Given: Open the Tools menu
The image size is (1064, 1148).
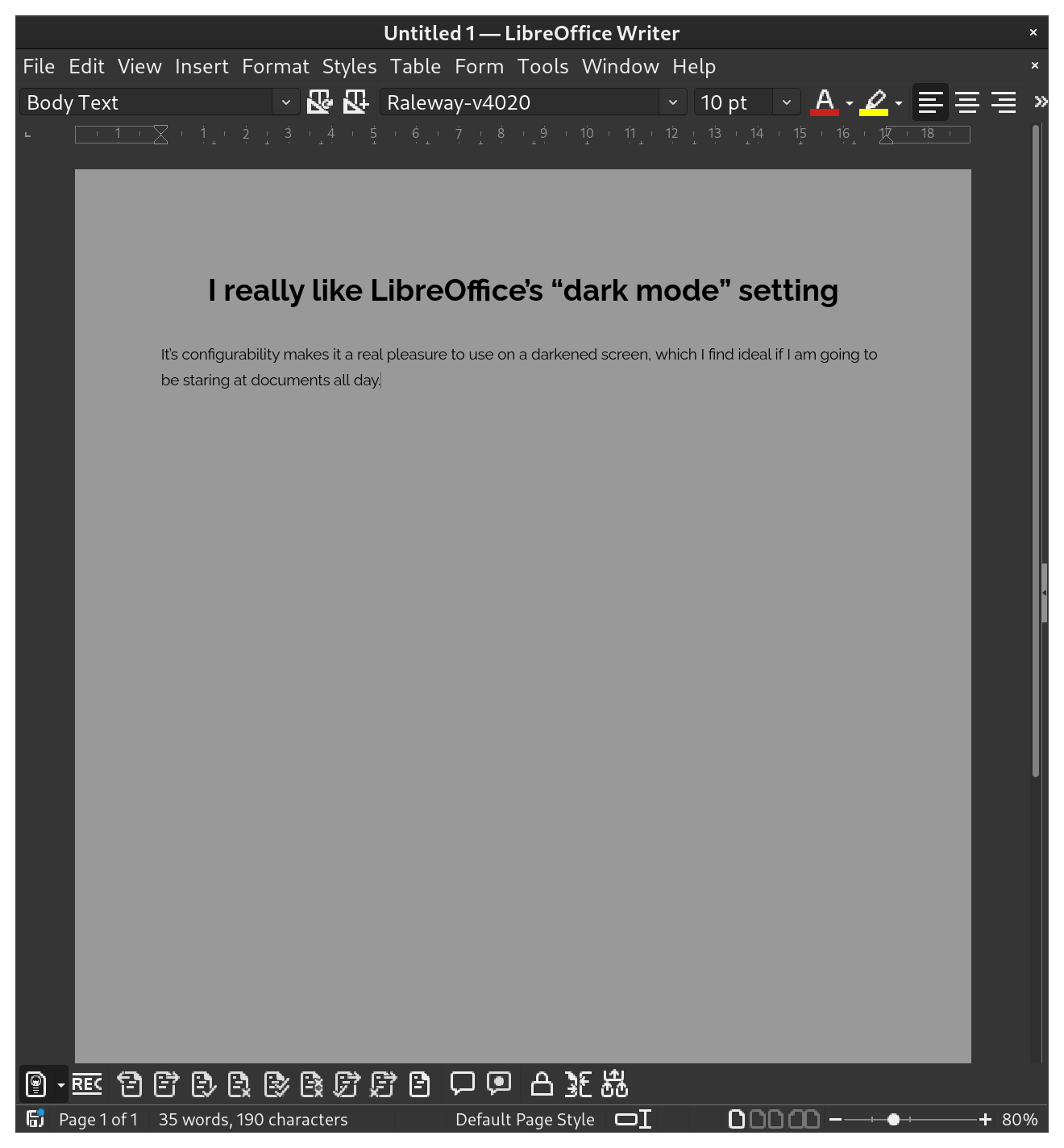Looking at the screenshot, I should (x=542, y=66).
